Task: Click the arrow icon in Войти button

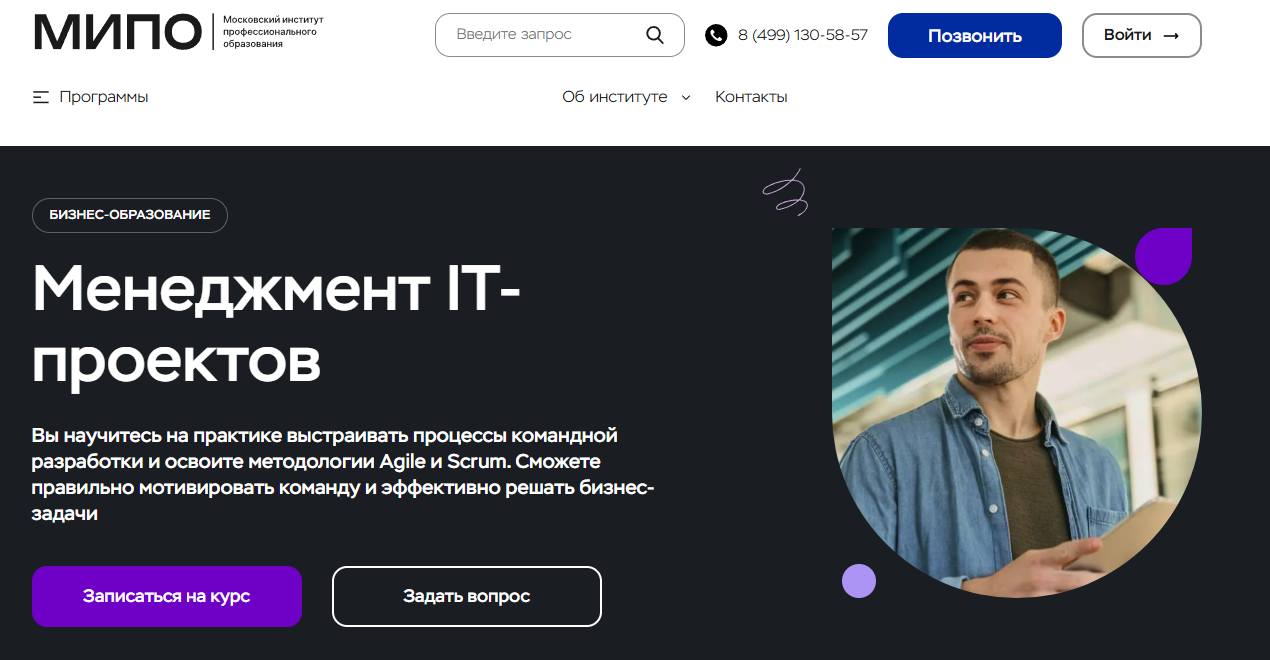Action: tap(1171, 35)
